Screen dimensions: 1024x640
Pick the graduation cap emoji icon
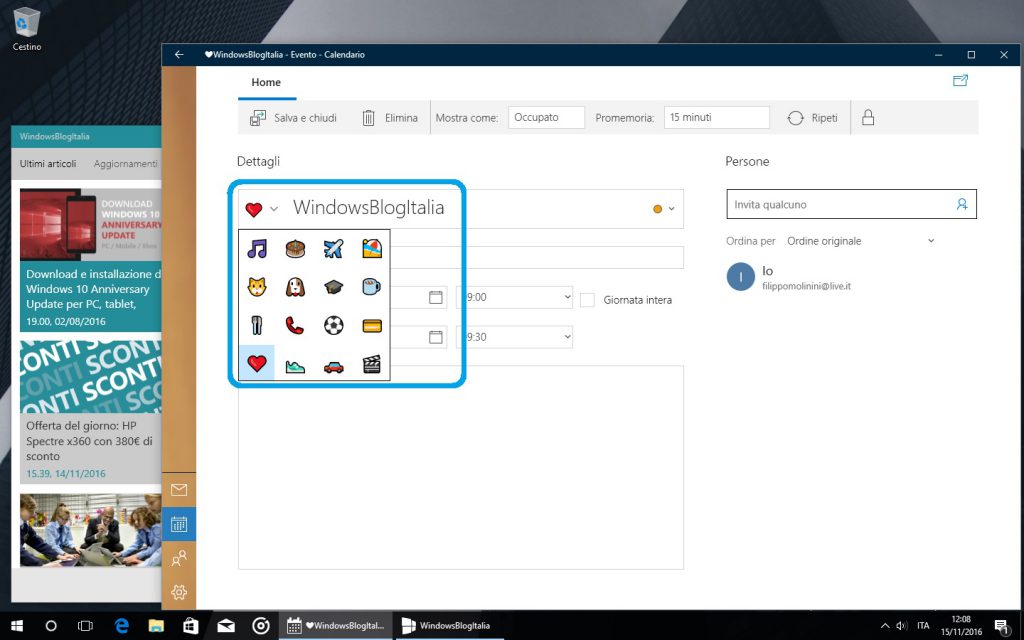[333, 287]
